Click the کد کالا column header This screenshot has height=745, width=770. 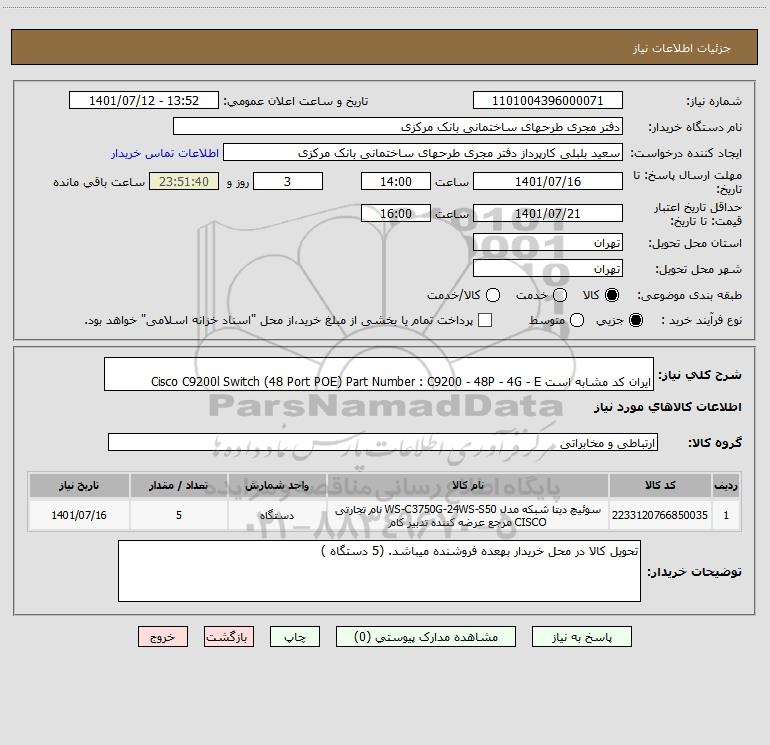[x=660, y=486]
